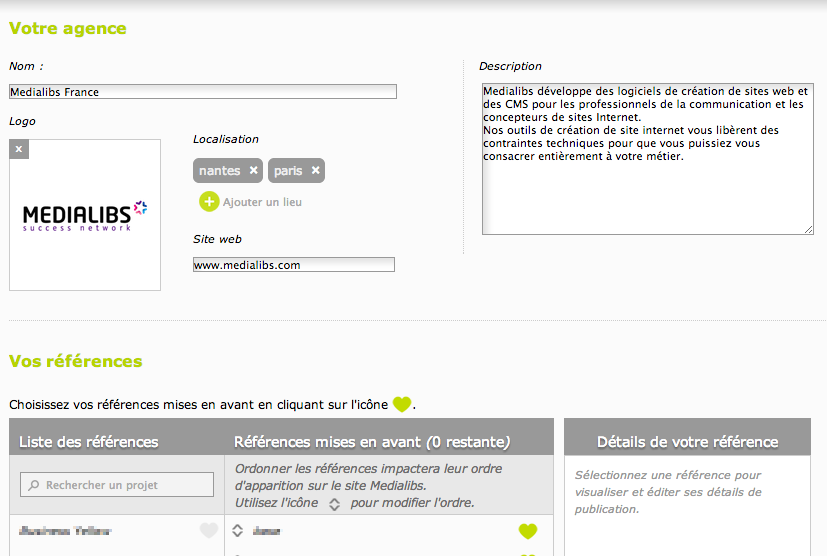Screen dimensions: 827x556
Task: Click the paris tag label
Action: [x=288, y=171]
